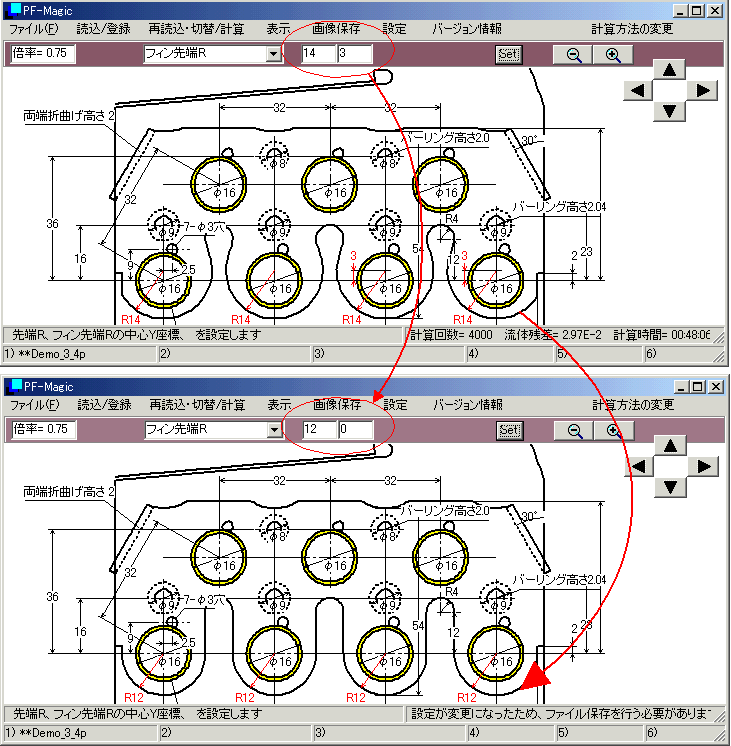Open 再読込・切替/計算 menu in top window
The image size is (731, 746).
point(196,29)
